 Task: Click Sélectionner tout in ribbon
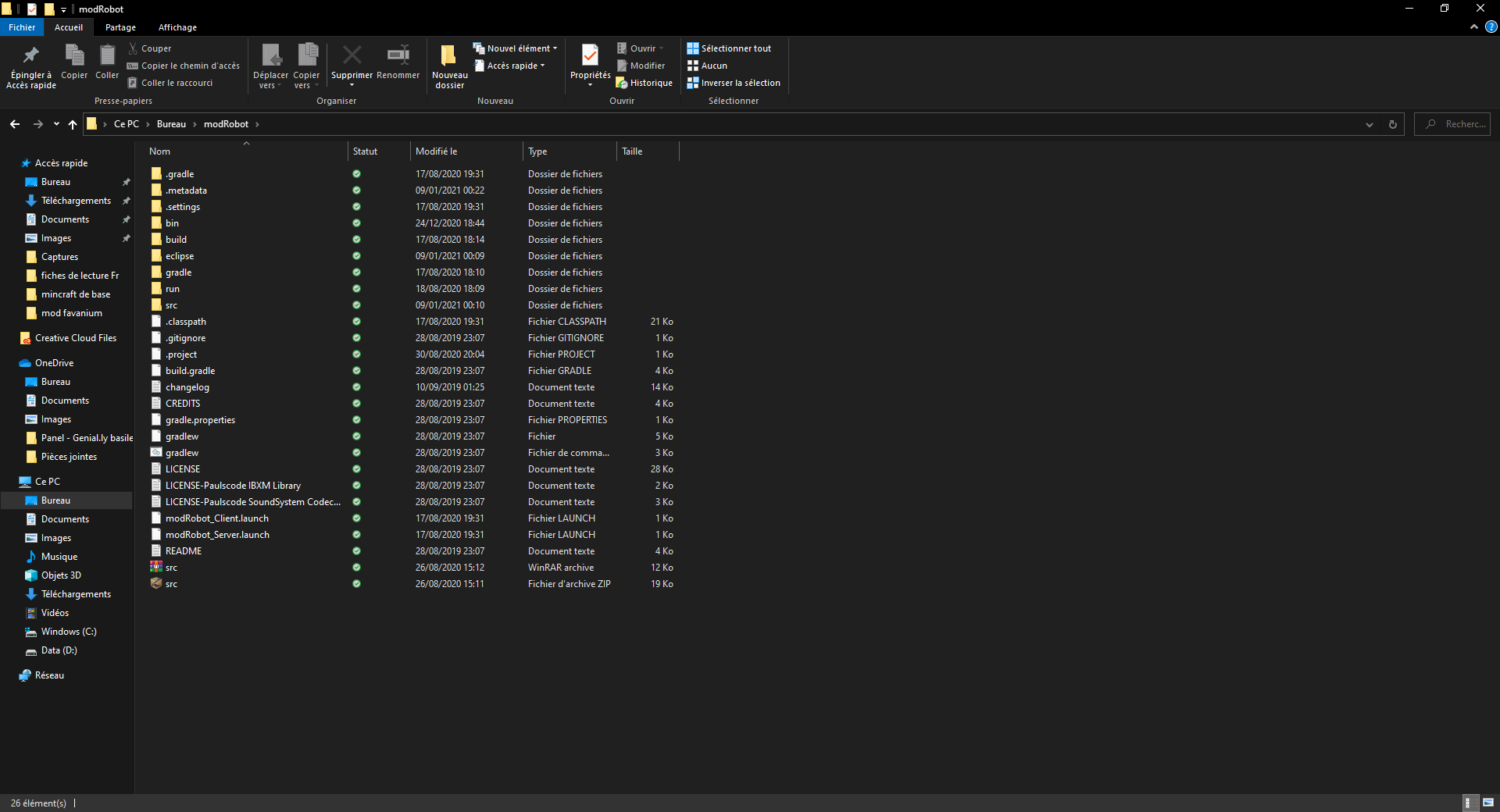pos(729,48)
